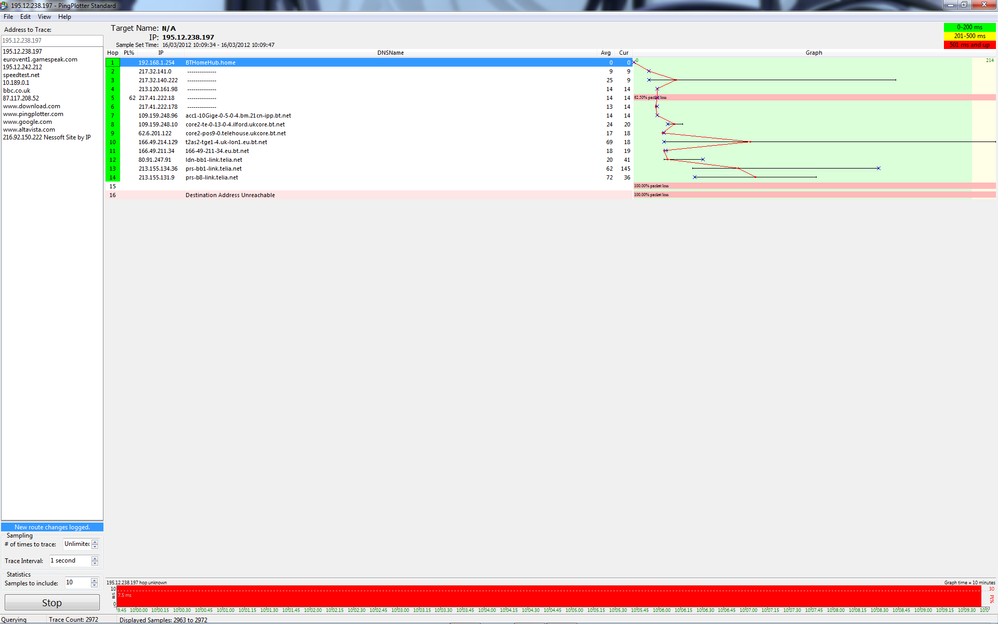Select hop row core2-te-0-13-0-4.ilford.ukcore.bt.net

click(x=369, y=125)
